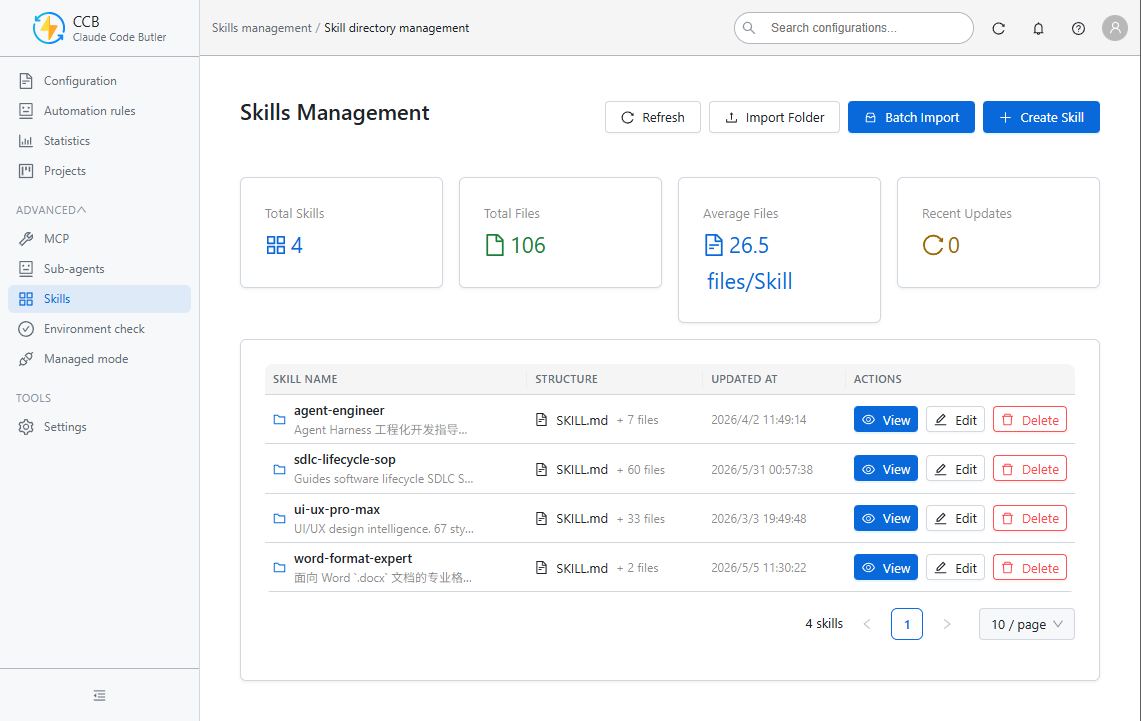
Task: Click the '+ 60 files' text
Action: pos(641,470)
